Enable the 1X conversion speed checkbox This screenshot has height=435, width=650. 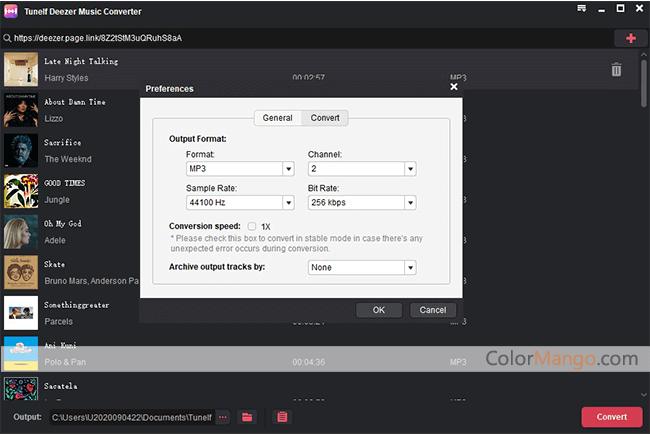(x=252, y=226)
